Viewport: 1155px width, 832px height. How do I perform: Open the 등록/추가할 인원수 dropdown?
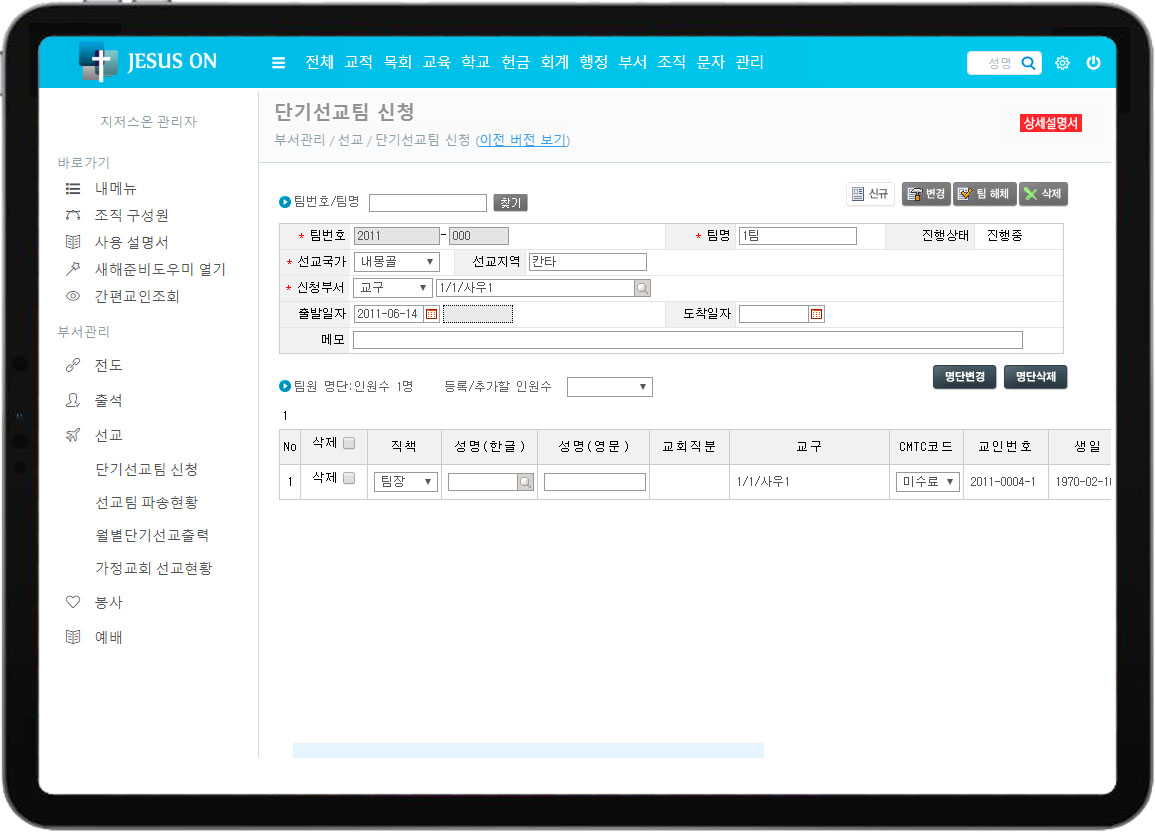click(609, 387)
